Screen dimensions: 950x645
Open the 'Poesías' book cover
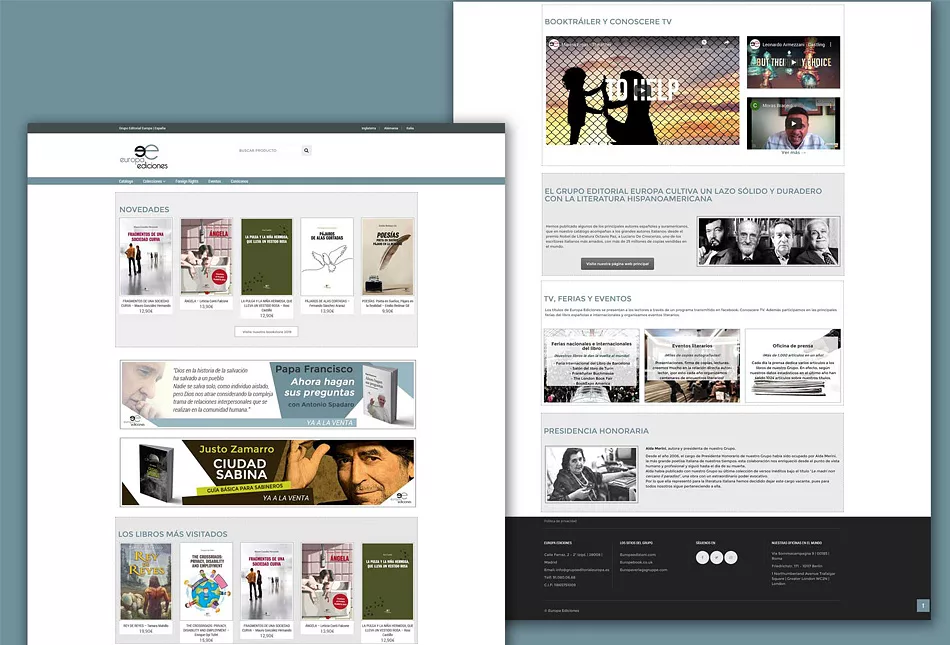pyautogui.click(x=388, y=257)
